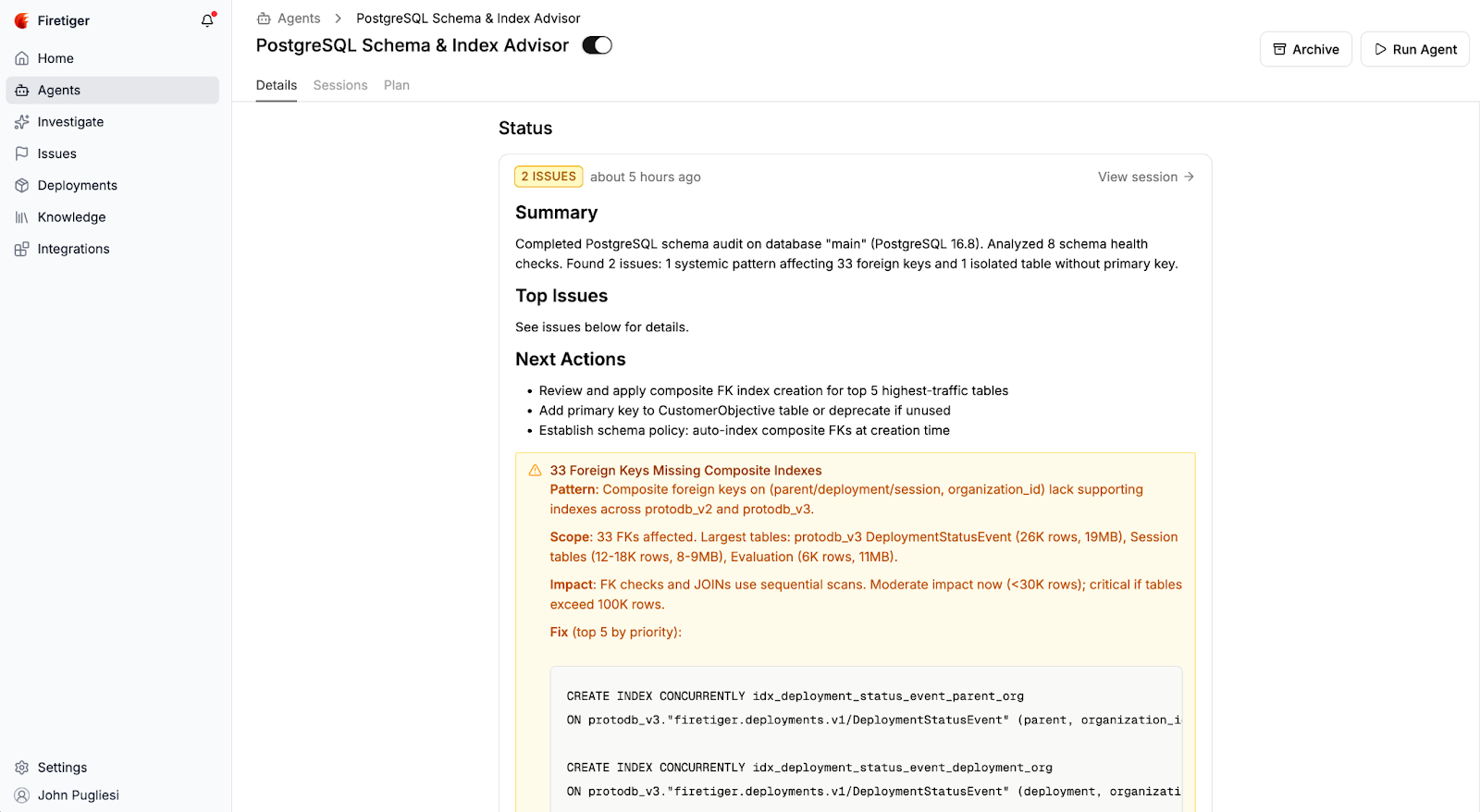Click the Deployments cube icon
The width and height of the screenshot is (1480, 812).
(22, 185)
